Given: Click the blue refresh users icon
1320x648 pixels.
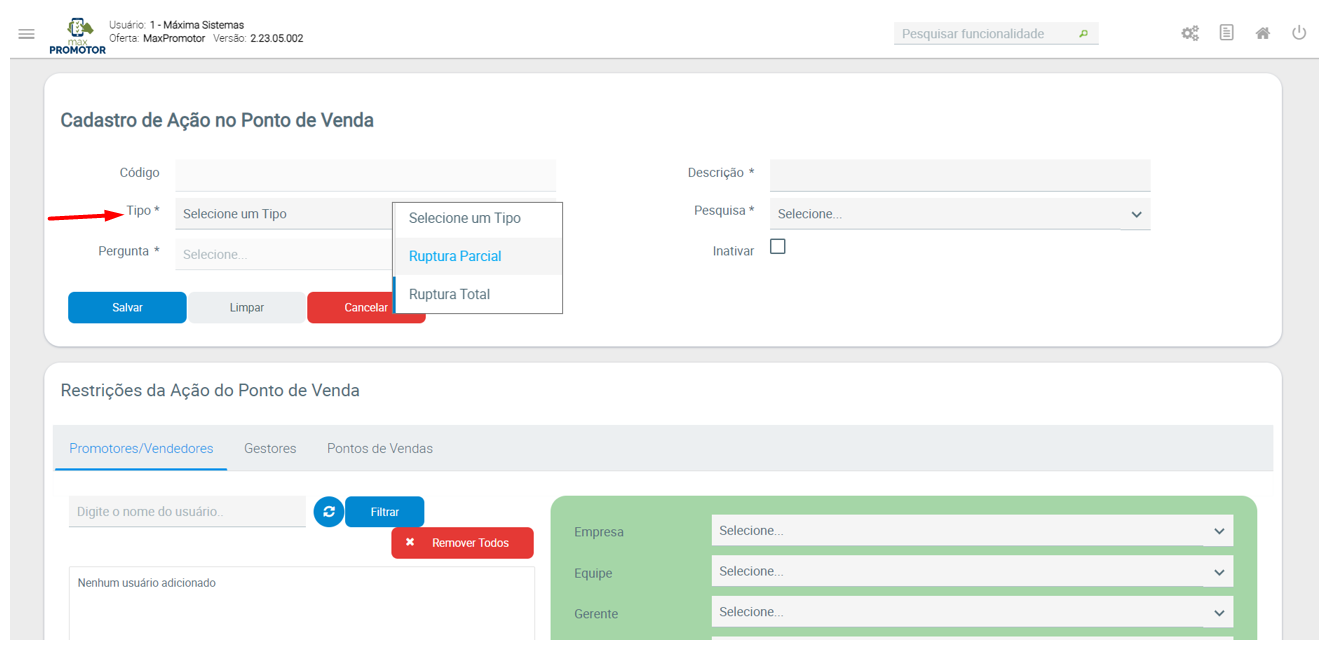Looking at the screenshot, I should click(x=329, y=512).
